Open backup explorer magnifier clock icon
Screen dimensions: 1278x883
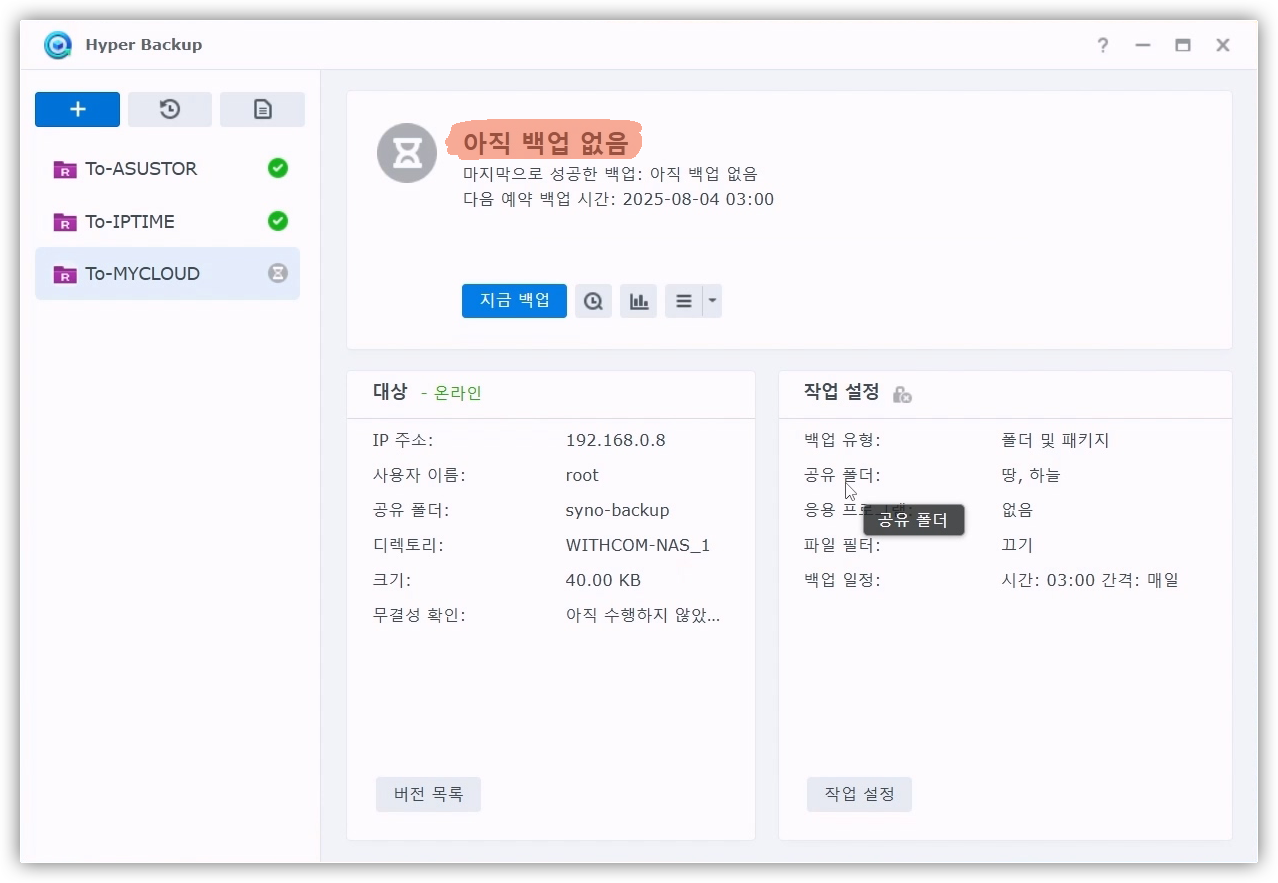(x=593, y=301)
